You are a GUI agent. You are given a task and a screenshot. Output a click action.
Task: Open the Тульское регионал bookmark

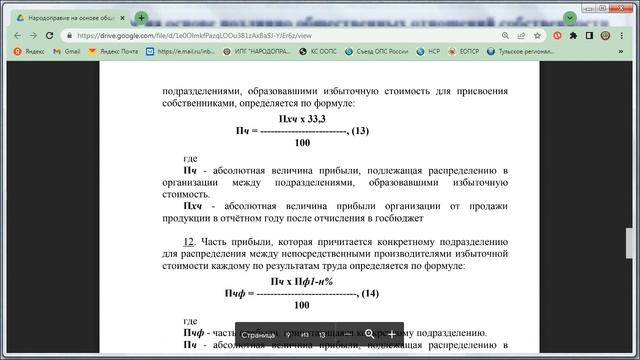tap(521, 51)
